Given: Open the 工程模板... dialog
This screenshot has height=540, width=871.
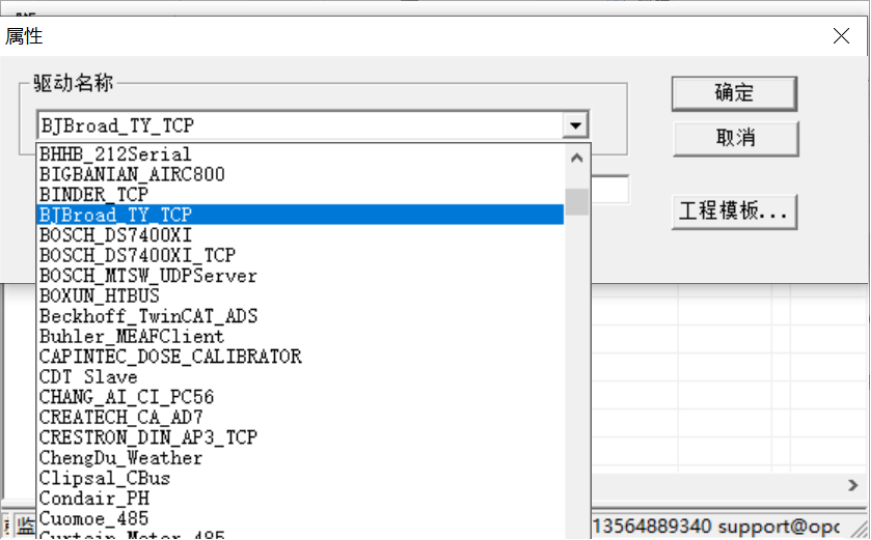Looking at the screenshot, I should (734, 212).
